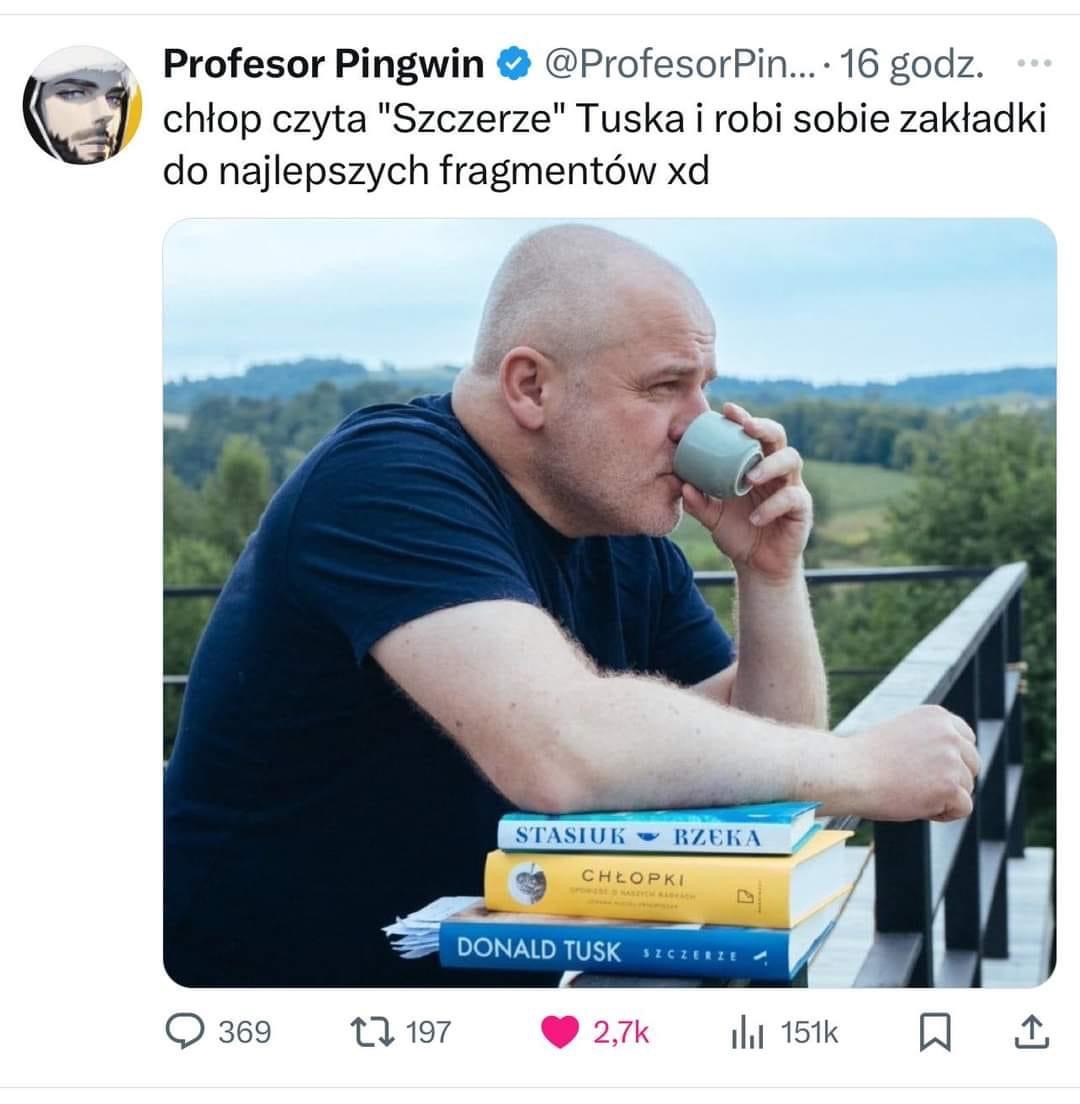Click the blue verified checkmark badge
This screenshot has width=1080, height=1104.
pyautogui.click(x=514, y=64)
